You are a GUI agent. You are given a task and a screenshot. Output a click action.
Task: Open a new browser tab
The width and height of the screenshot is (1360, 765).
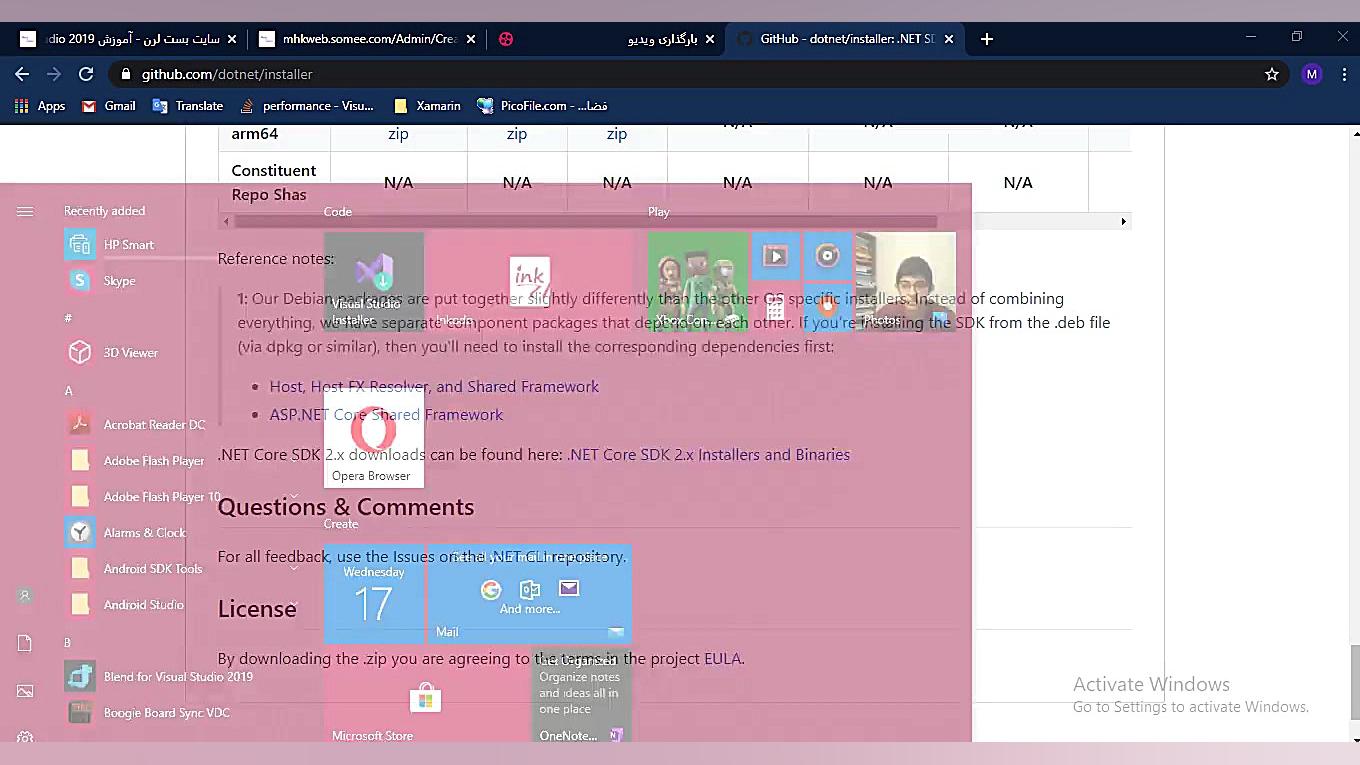(x=987, y=39)
